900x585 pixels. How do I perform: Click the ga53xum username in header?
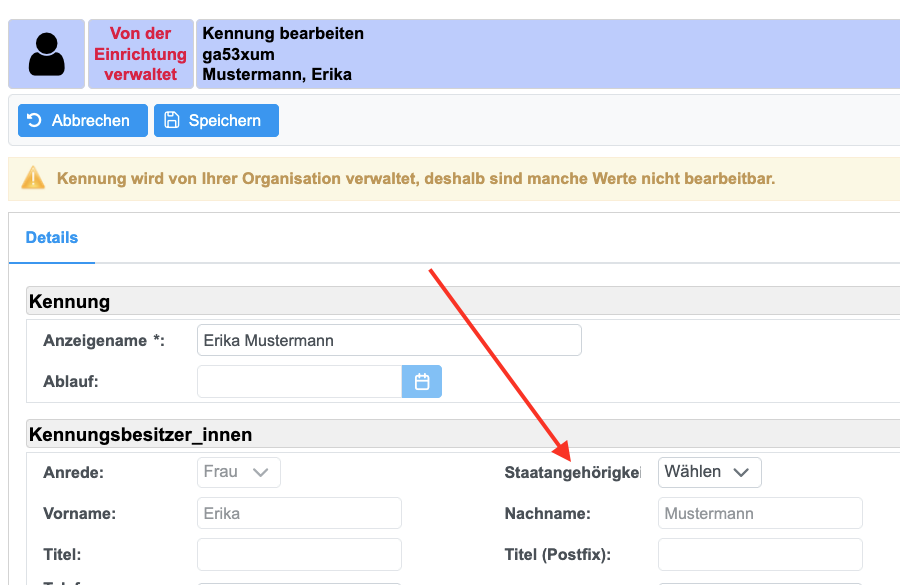tap(238, 54)
